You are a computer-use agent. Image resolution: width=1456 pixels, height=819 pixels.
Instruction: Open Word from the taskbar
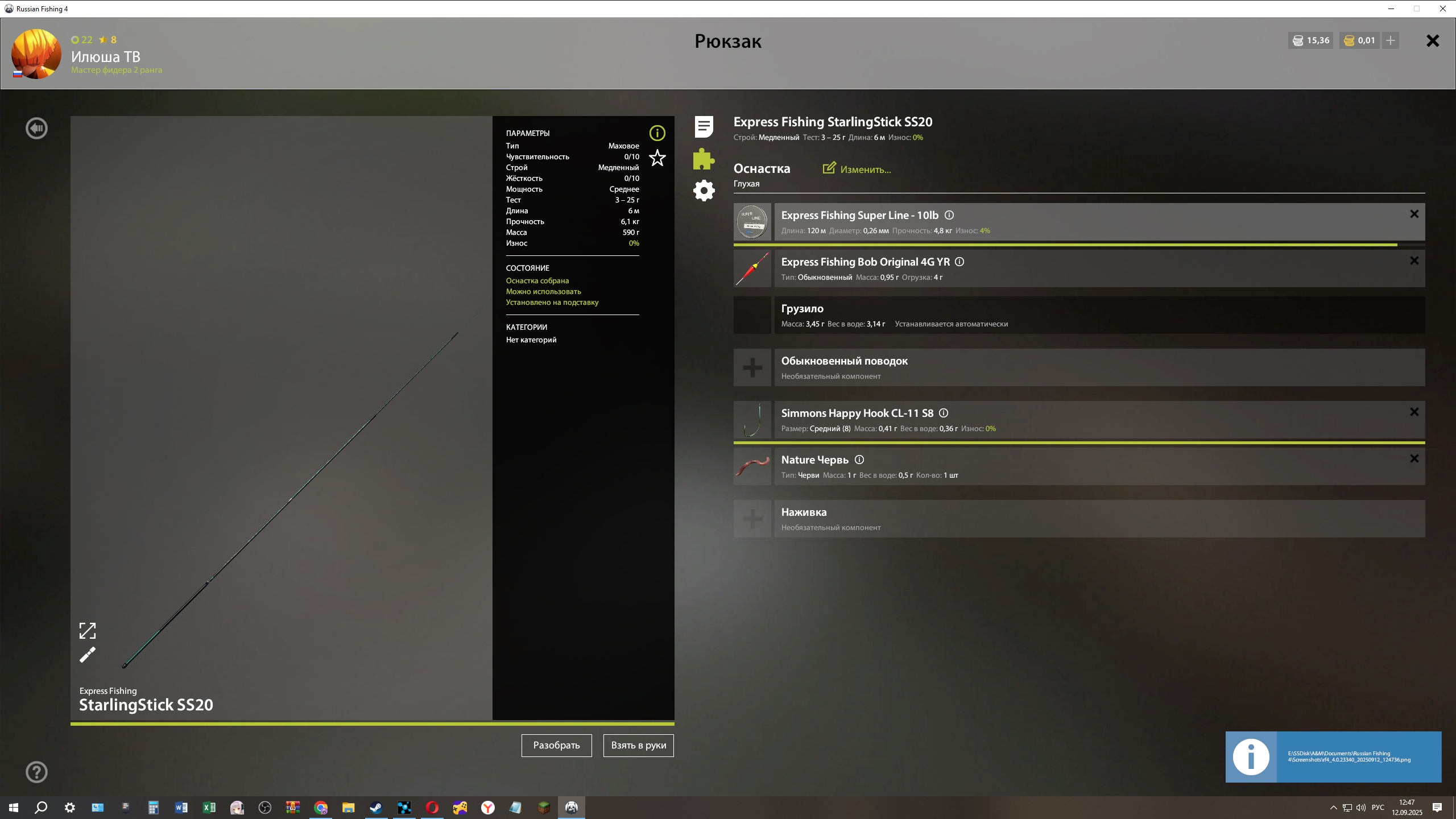click(181, 807)
